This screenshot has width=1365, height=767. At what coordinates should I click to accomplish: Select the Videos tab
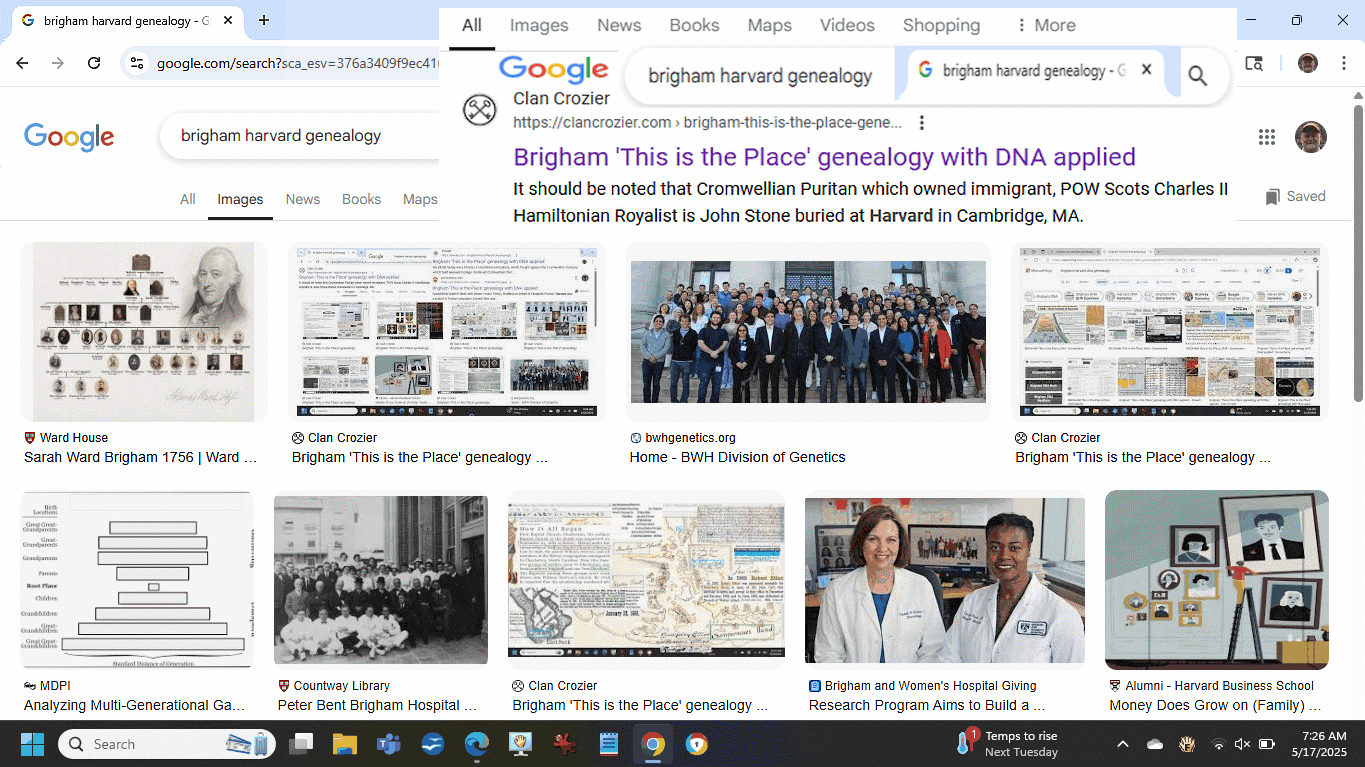click(847, 26)
